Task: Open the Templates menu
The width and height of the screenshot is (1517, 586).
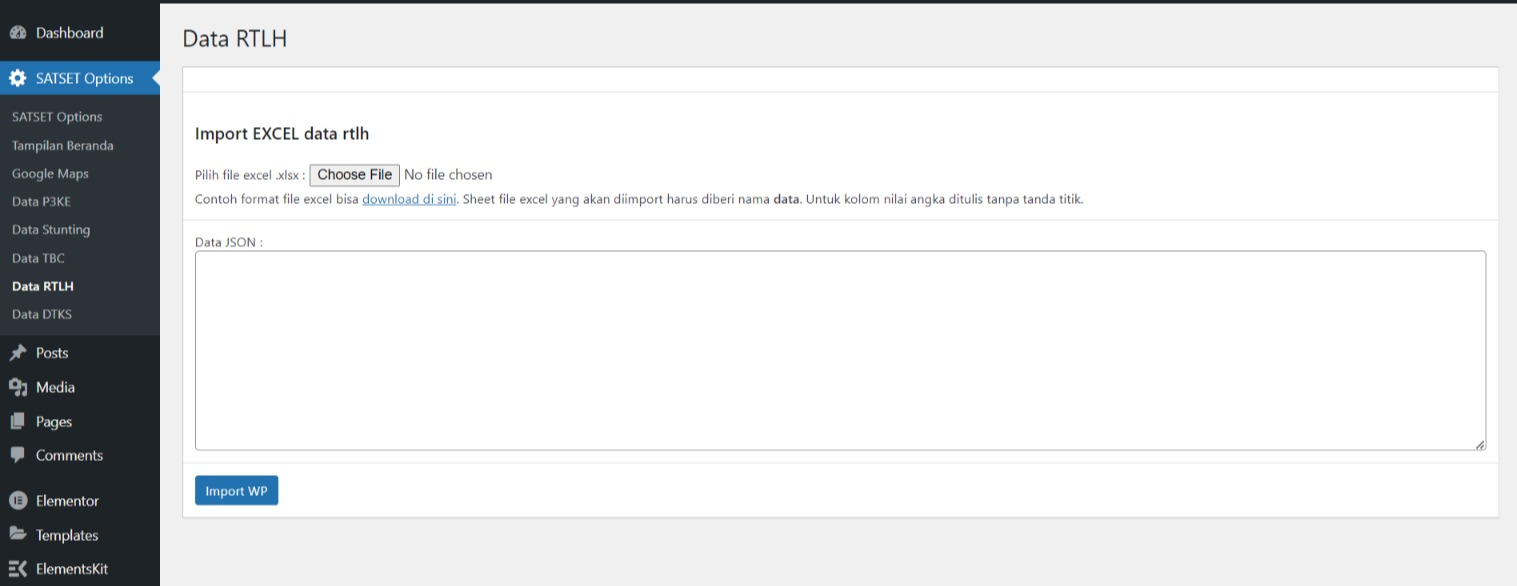Action: pos(80,535)
